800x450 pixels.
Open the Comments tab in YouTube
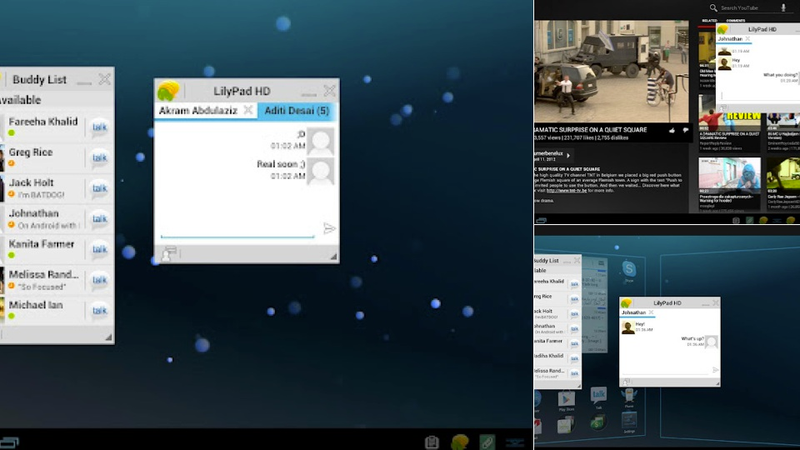[736, 21]
